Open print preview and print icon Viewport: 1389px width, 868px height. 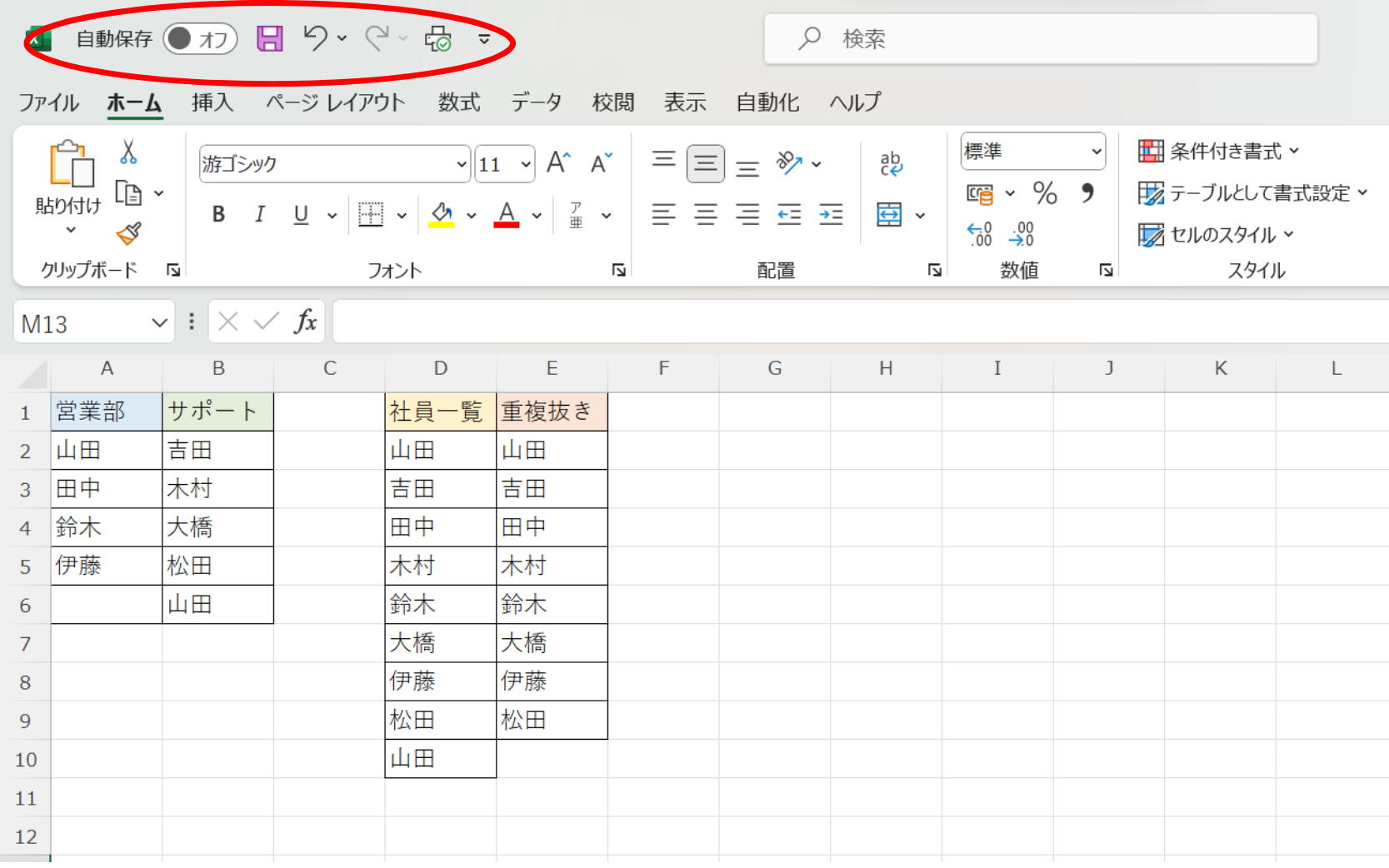tap(437, 38)
